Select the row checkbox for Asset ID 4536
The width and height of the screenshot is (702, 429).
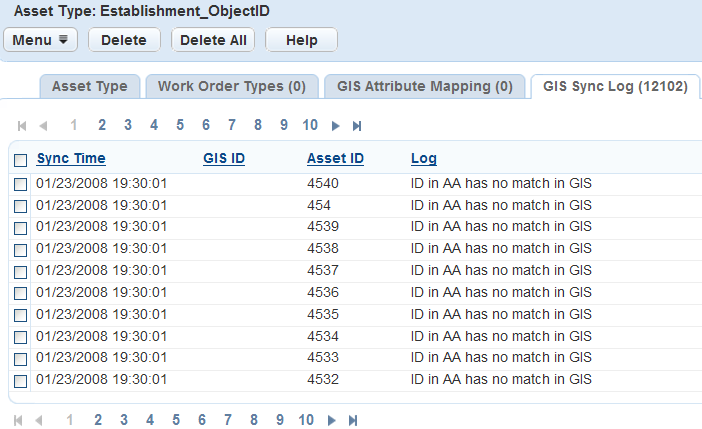pos(21,293)
